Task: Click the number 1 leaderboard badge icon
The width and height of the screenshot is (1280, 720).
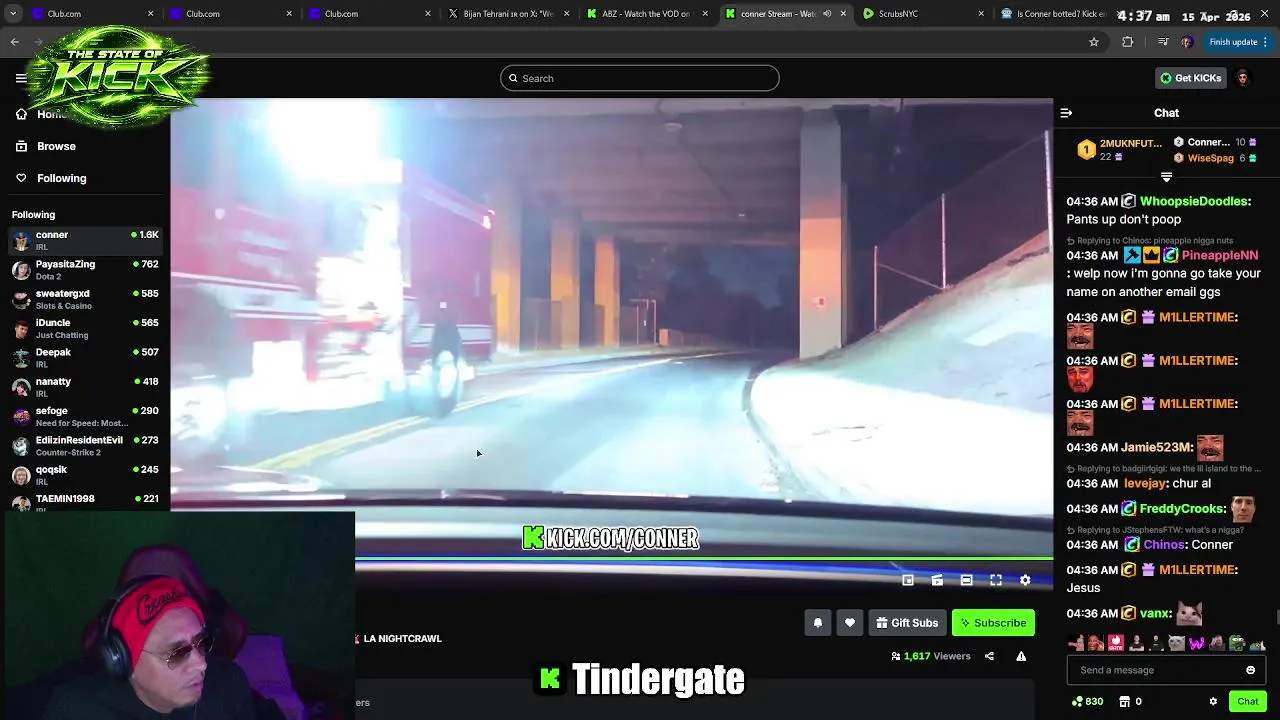Action: click(x=1086, y=150)
